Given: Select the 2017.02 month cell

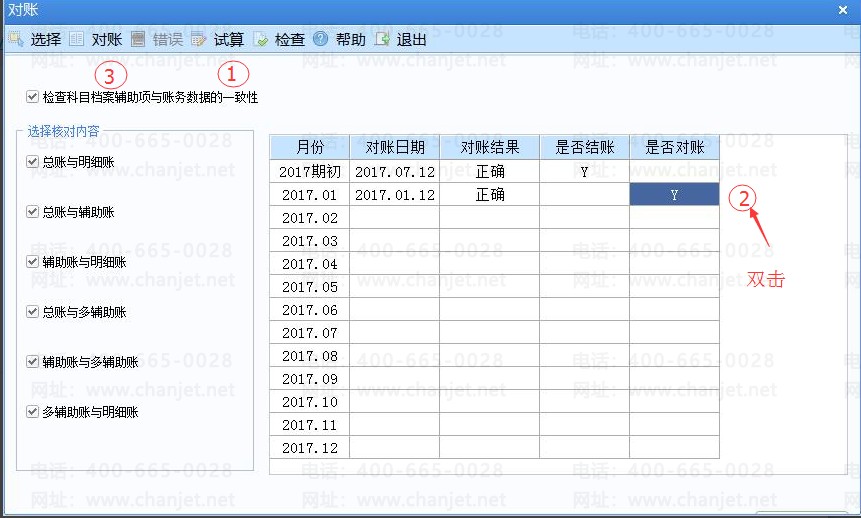Looking at the screenshot, I should tap(310, 218).
